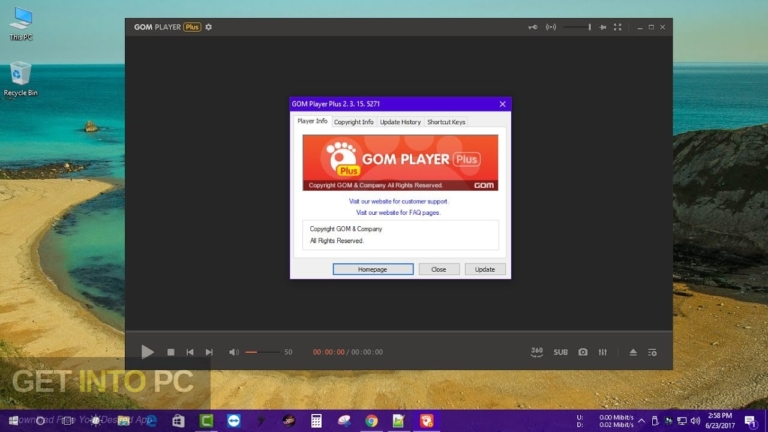
Task: Open the equalizer control panel
Action: coord(602,352)
